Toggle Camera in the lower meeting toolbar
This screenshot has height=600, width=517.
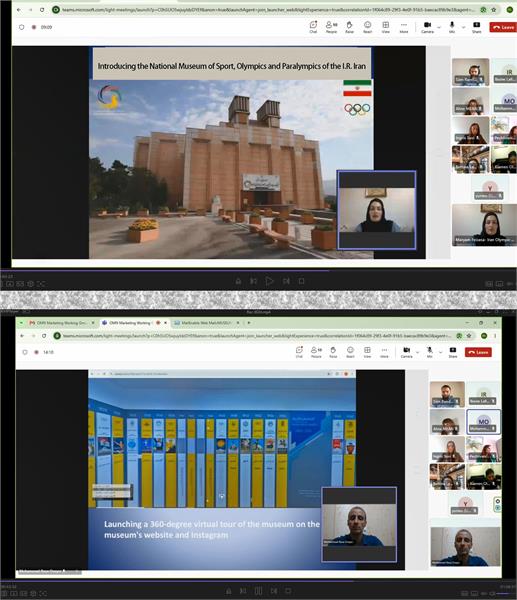pyautogui.click(x=406, y=352)
